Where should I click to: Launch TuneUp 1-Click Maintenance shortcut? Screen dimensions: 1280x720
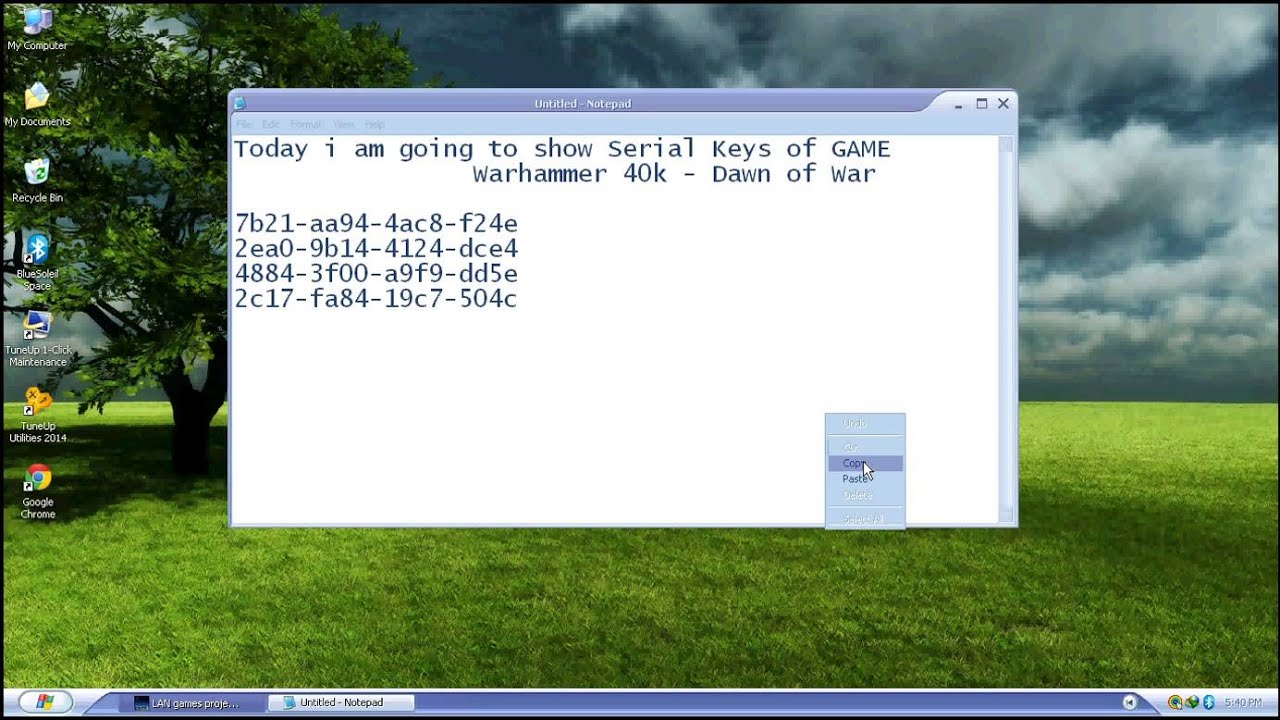[37, 339]
